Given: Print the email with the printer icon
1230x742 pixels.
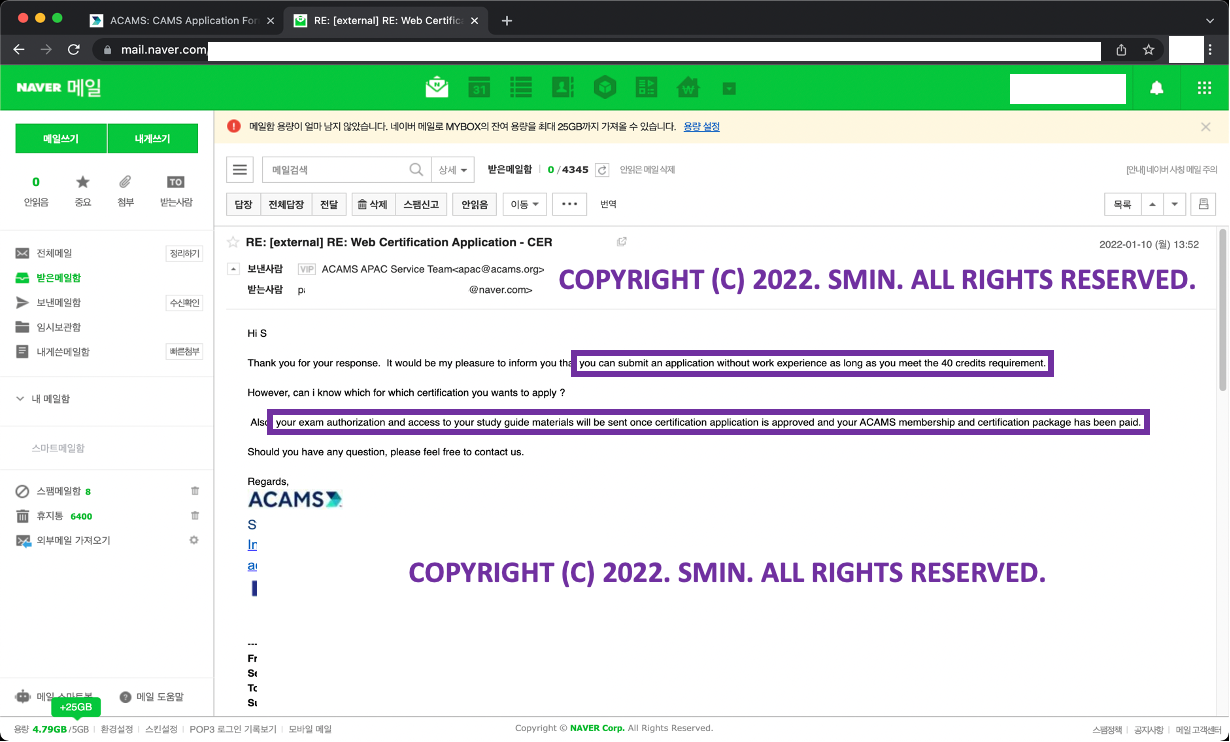Looking at the screenshot, I should (x=1203, y=204).
